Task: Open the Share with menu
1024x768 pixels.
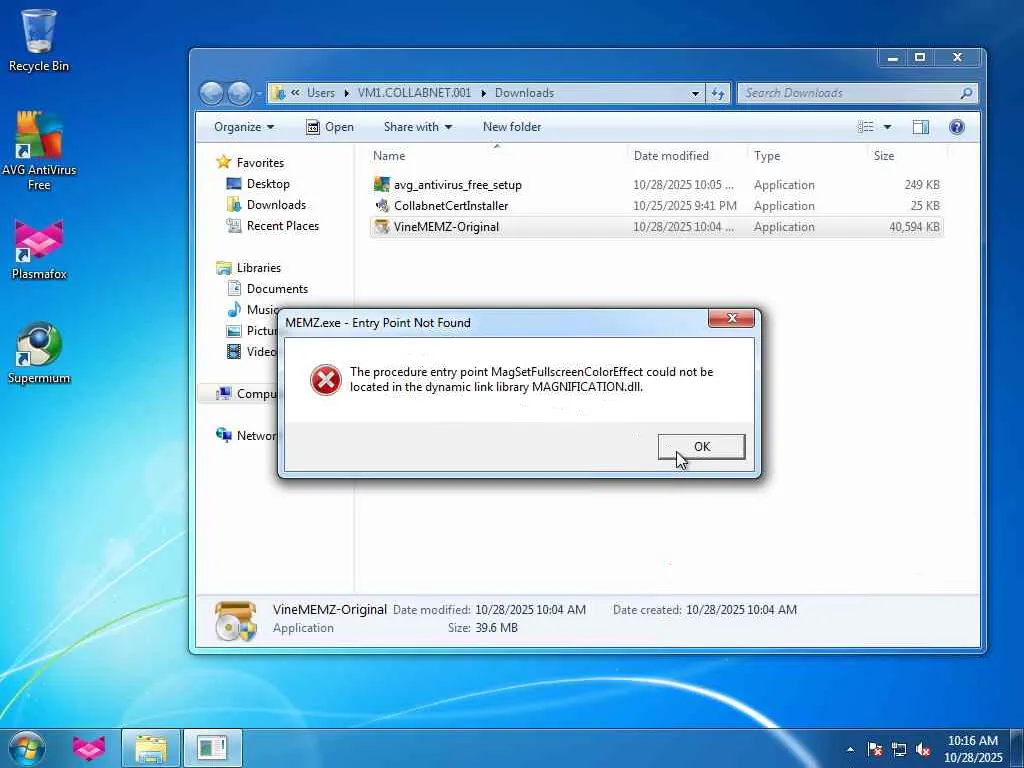Action: [x=417, y=127]
